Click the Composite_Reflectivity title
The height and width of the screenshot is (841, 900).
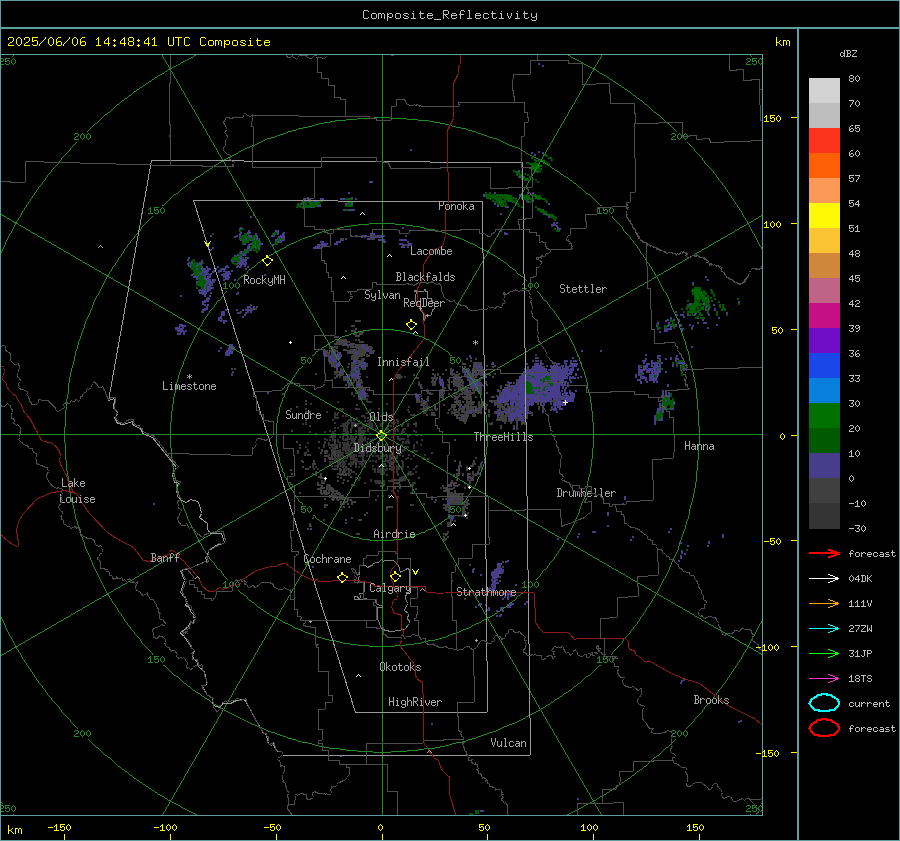pyautogui.click(x=449, y=15)
